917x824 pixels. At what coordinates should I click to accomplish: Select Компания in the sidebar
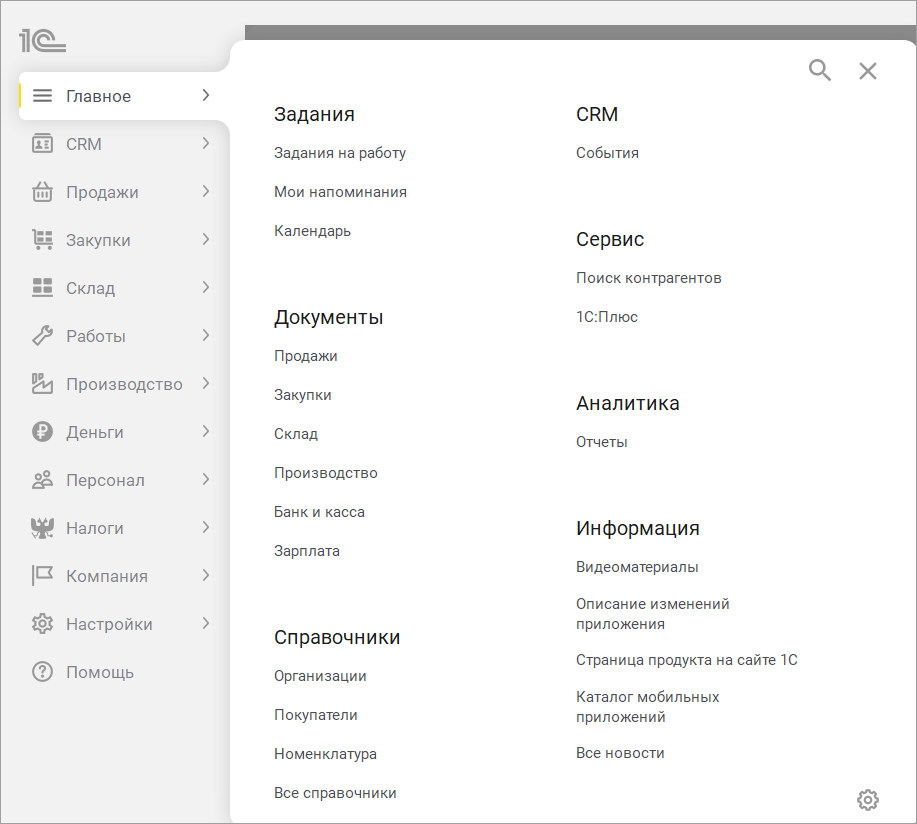pyautogui.click(x=106, y=576)
